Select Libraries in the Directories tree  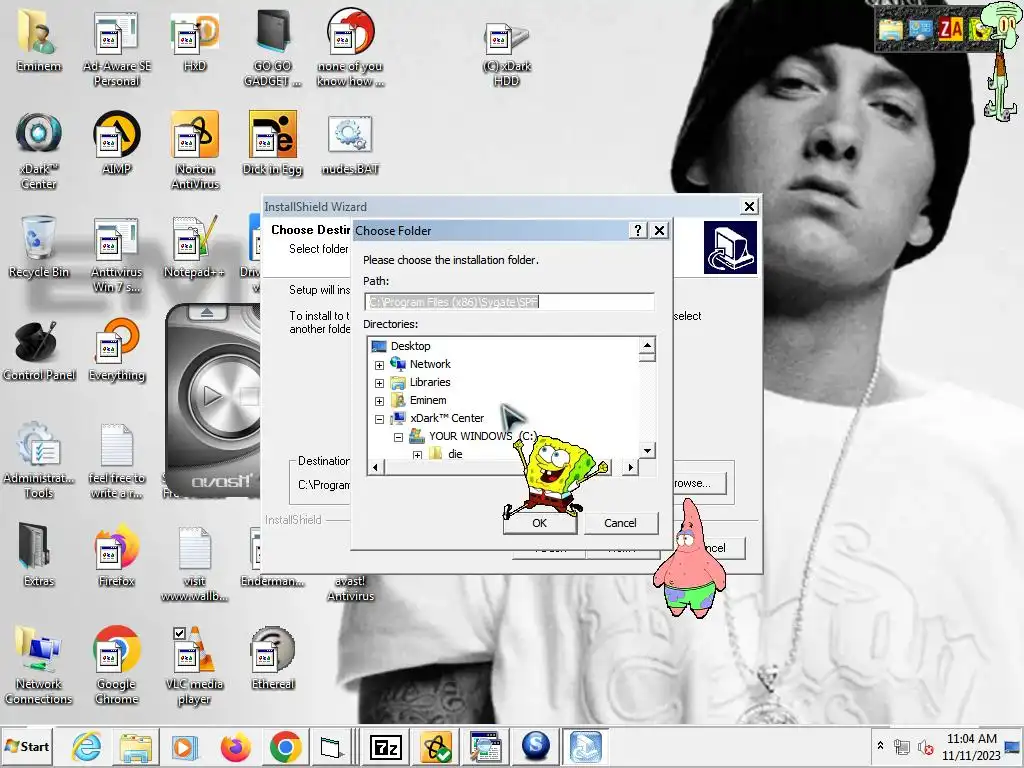(430, 382)
